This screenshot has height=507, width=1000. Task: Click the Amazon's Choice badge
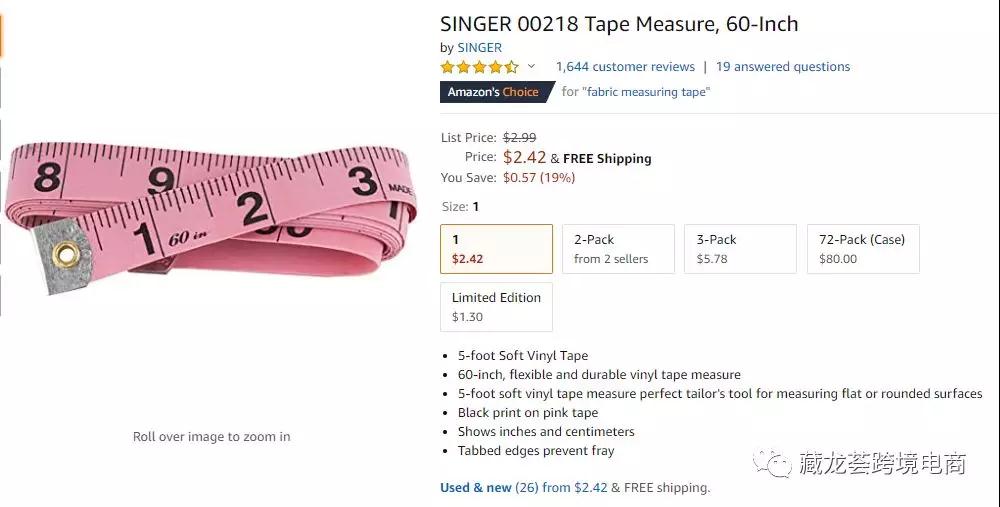pos(493,92)
